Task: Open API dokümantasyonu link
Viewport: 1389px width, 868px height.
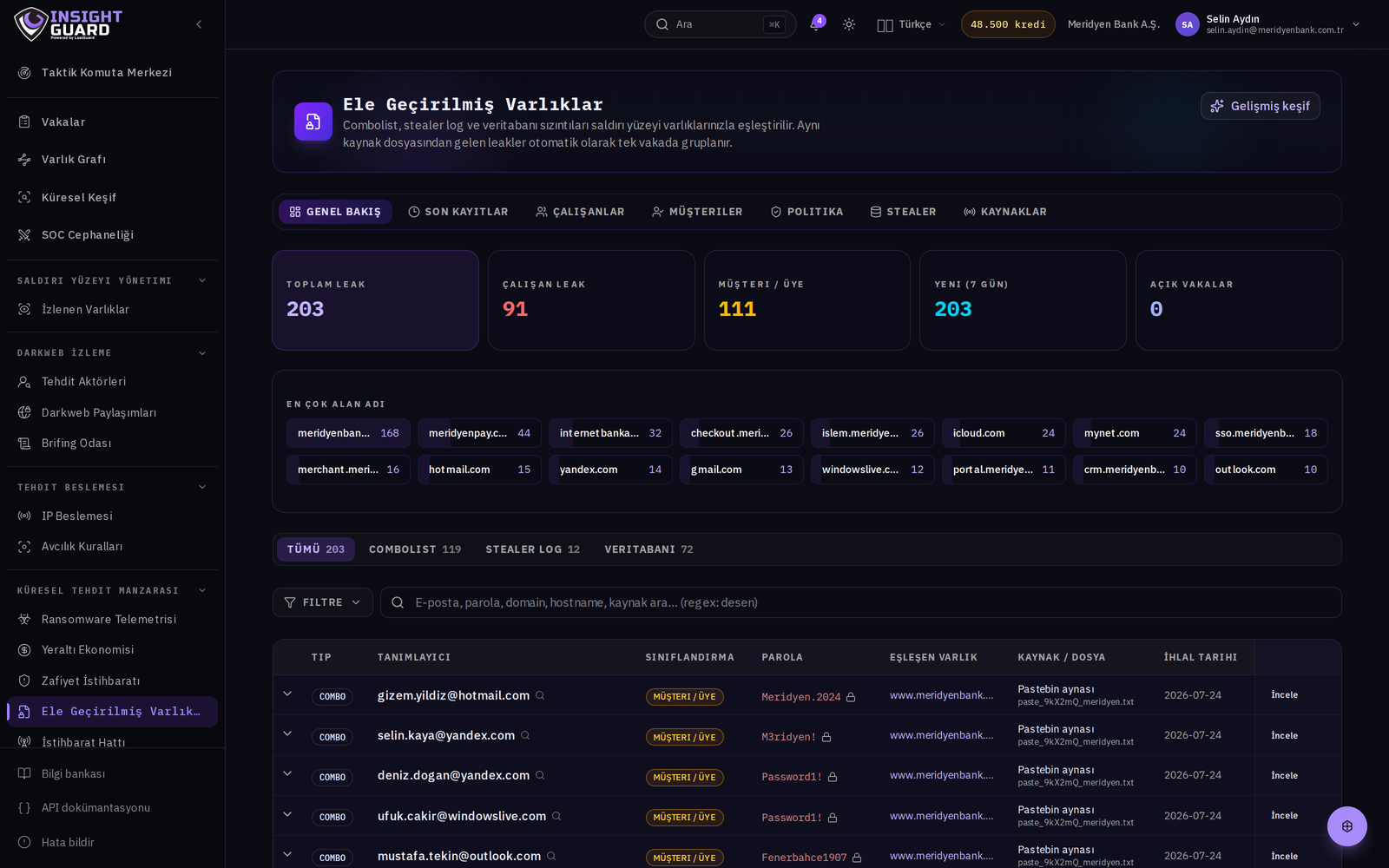Action: (112, 808)
